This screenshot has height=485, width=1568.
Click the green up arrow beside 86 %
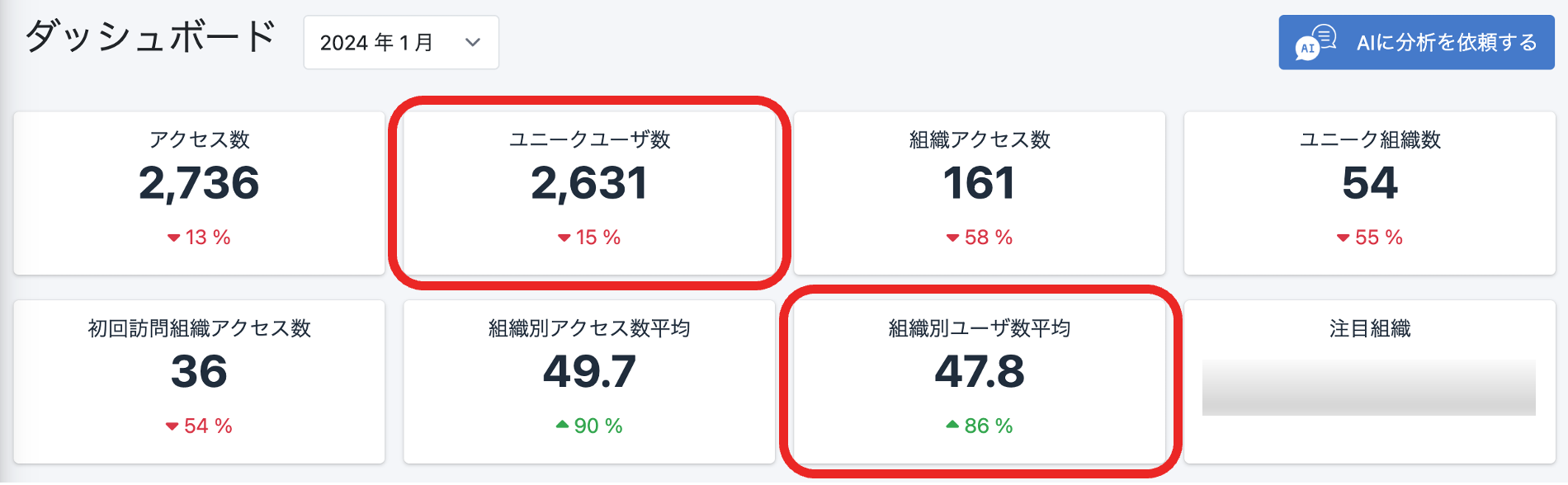pyautogui.click(x=952, y=425)
